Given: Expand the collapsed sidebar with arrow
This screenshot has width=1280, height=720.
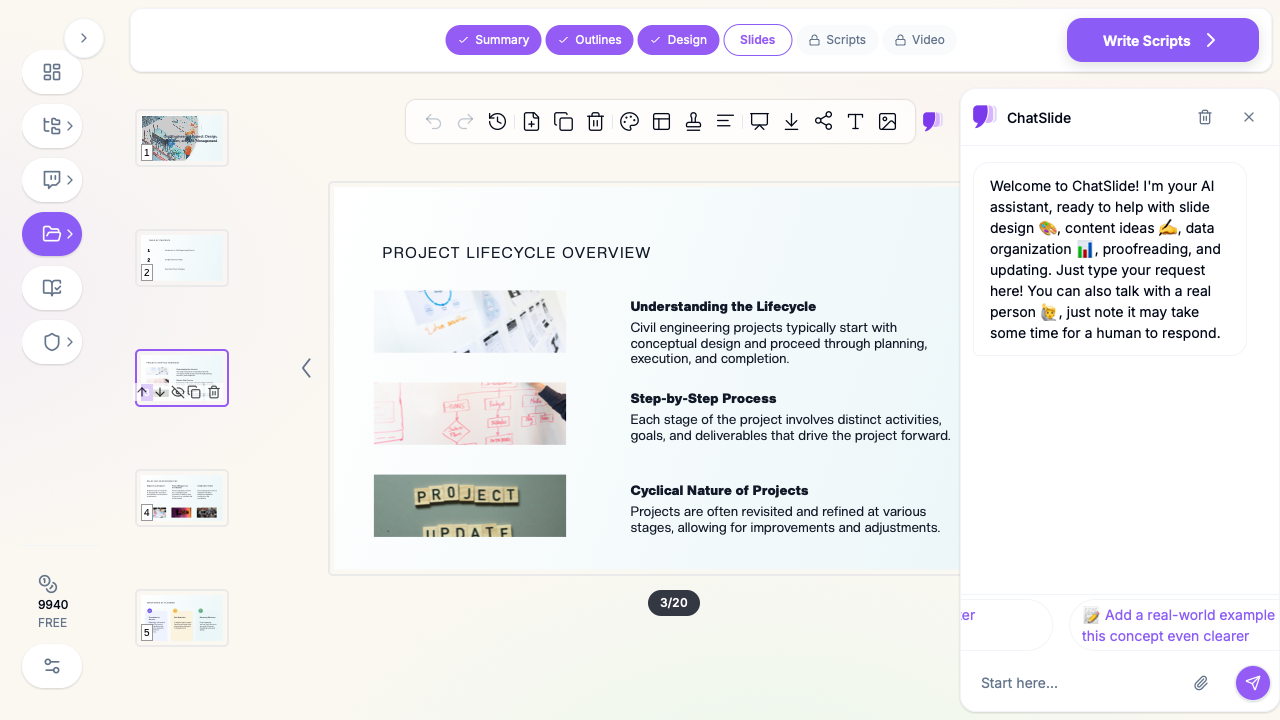Looking at the screenshot, I should point(84,38).
